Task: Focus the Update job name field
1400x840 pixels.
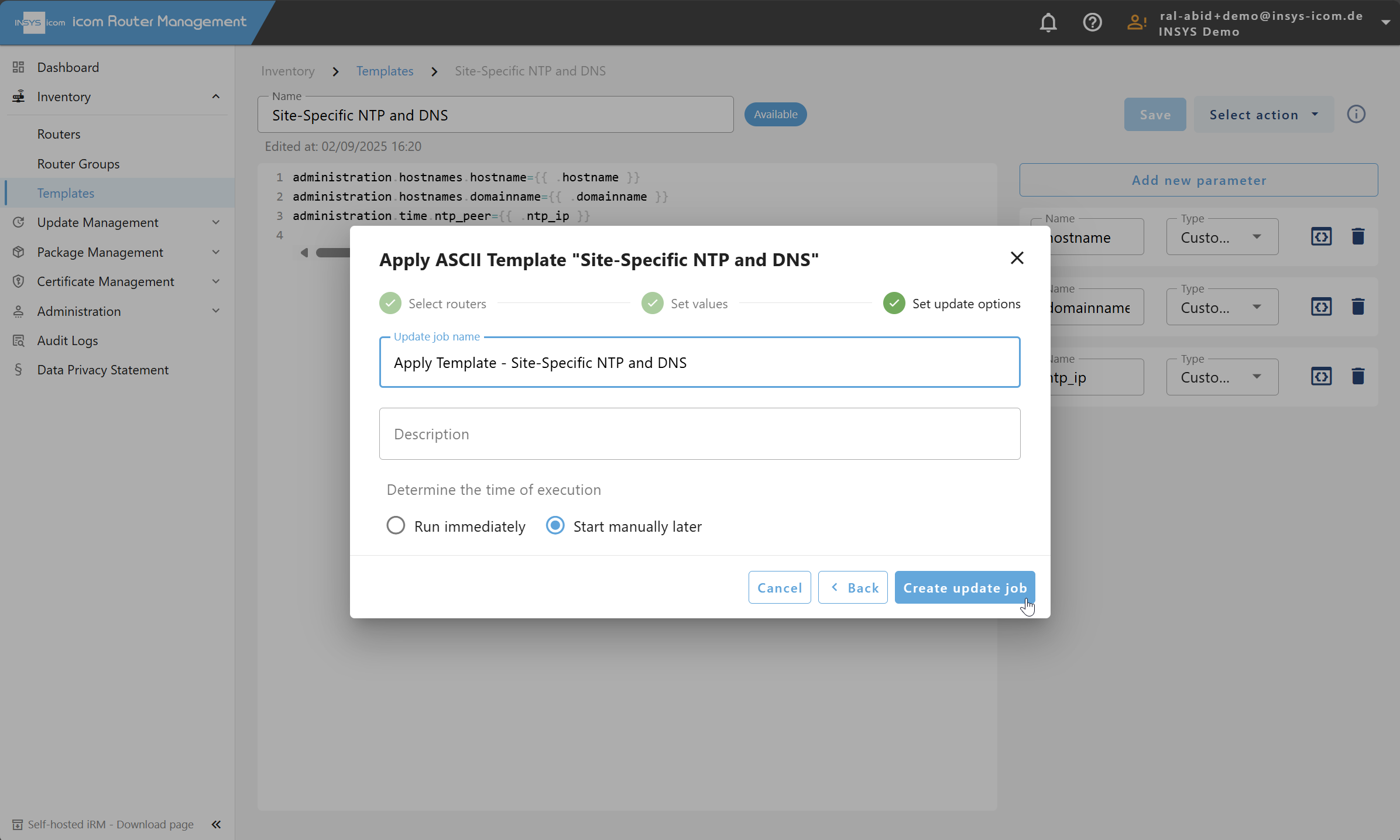Action: [x=699, y=362]
